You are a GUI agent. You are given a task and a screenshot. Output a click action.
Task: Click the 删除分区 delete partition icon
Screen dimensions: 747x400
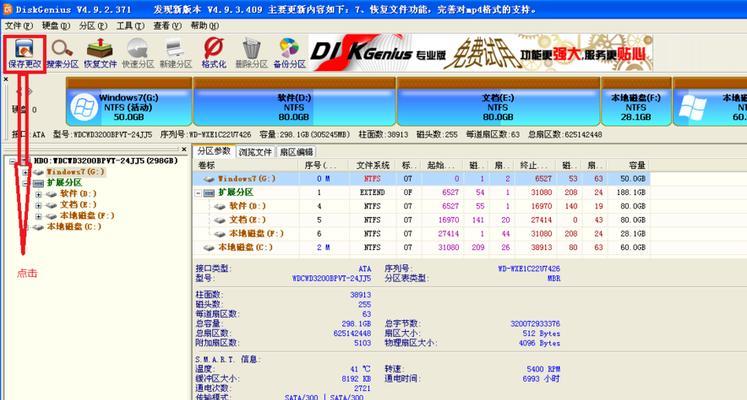coord(251,54)
